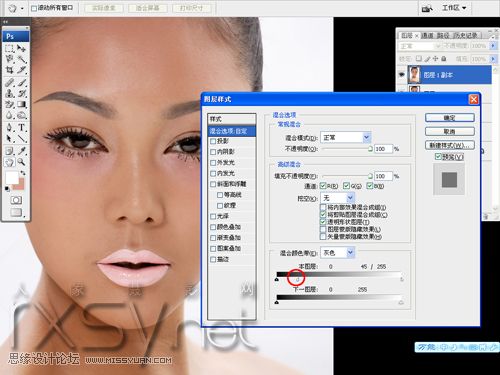Select the Brush tool
500x375 pixels.
tap(22, 82)
